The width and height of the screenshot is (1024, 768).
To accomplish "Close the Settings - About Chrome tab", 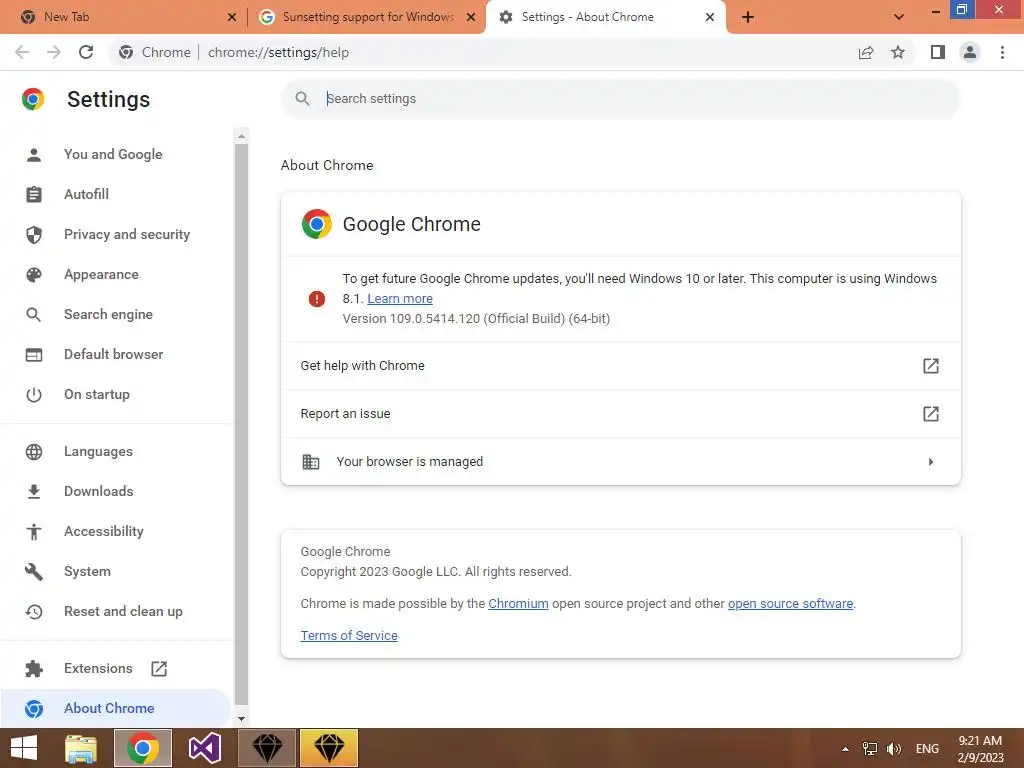I will [710, 17].
